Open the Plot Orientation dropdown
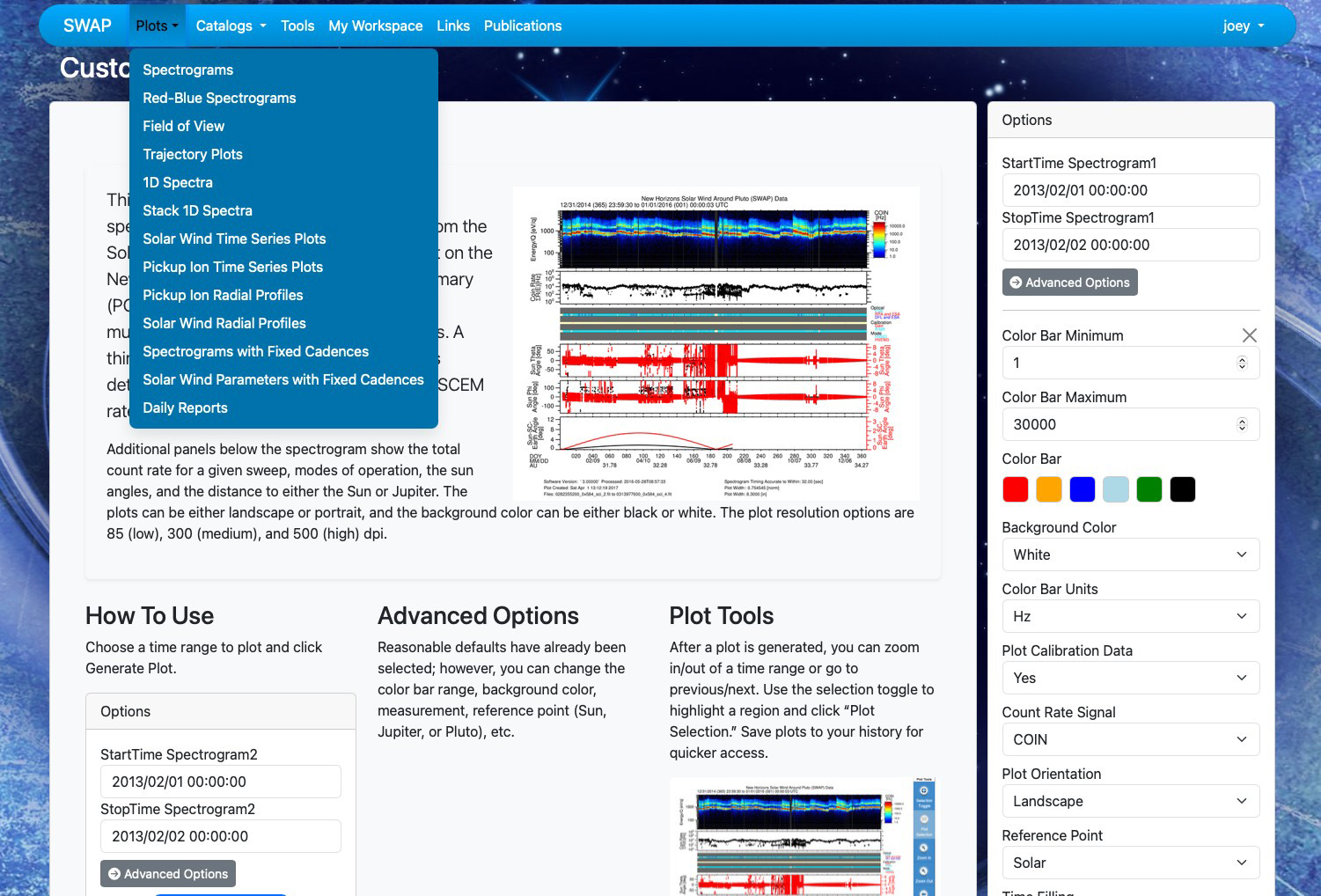The image size is (1321, 896). (1130, 801)
